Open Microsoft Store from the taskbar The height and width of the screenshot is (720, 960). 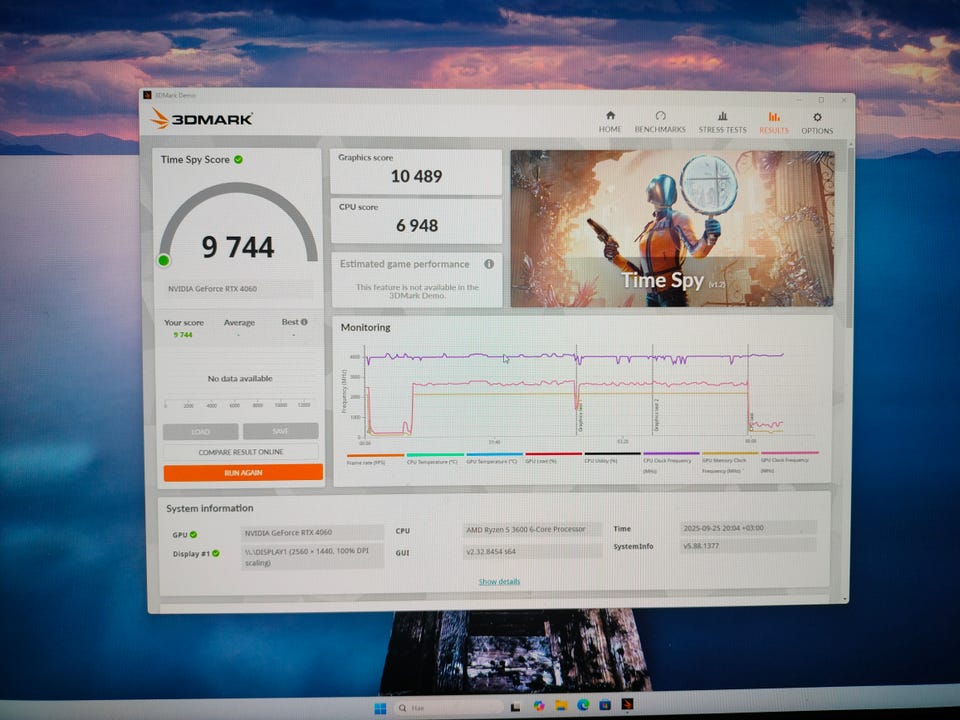(605, 705)
